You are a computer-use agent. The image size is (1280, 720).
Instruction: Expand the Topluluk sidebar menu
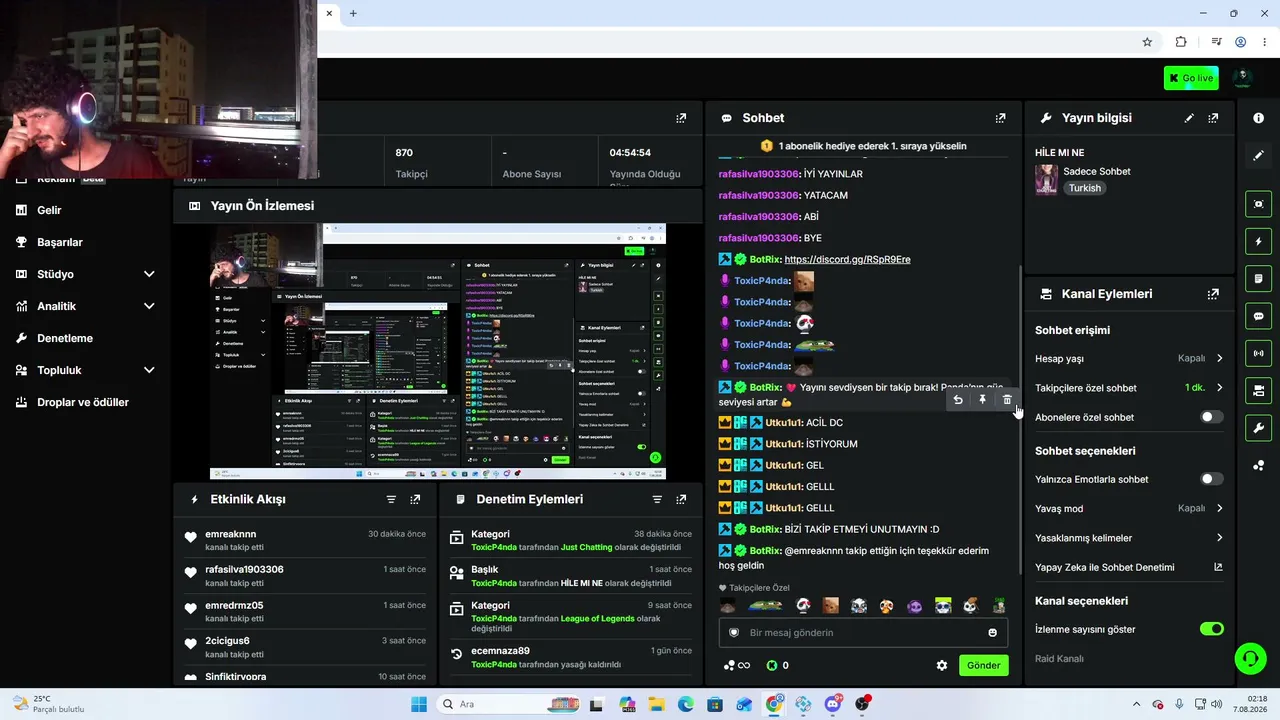[x=86, y=370]
